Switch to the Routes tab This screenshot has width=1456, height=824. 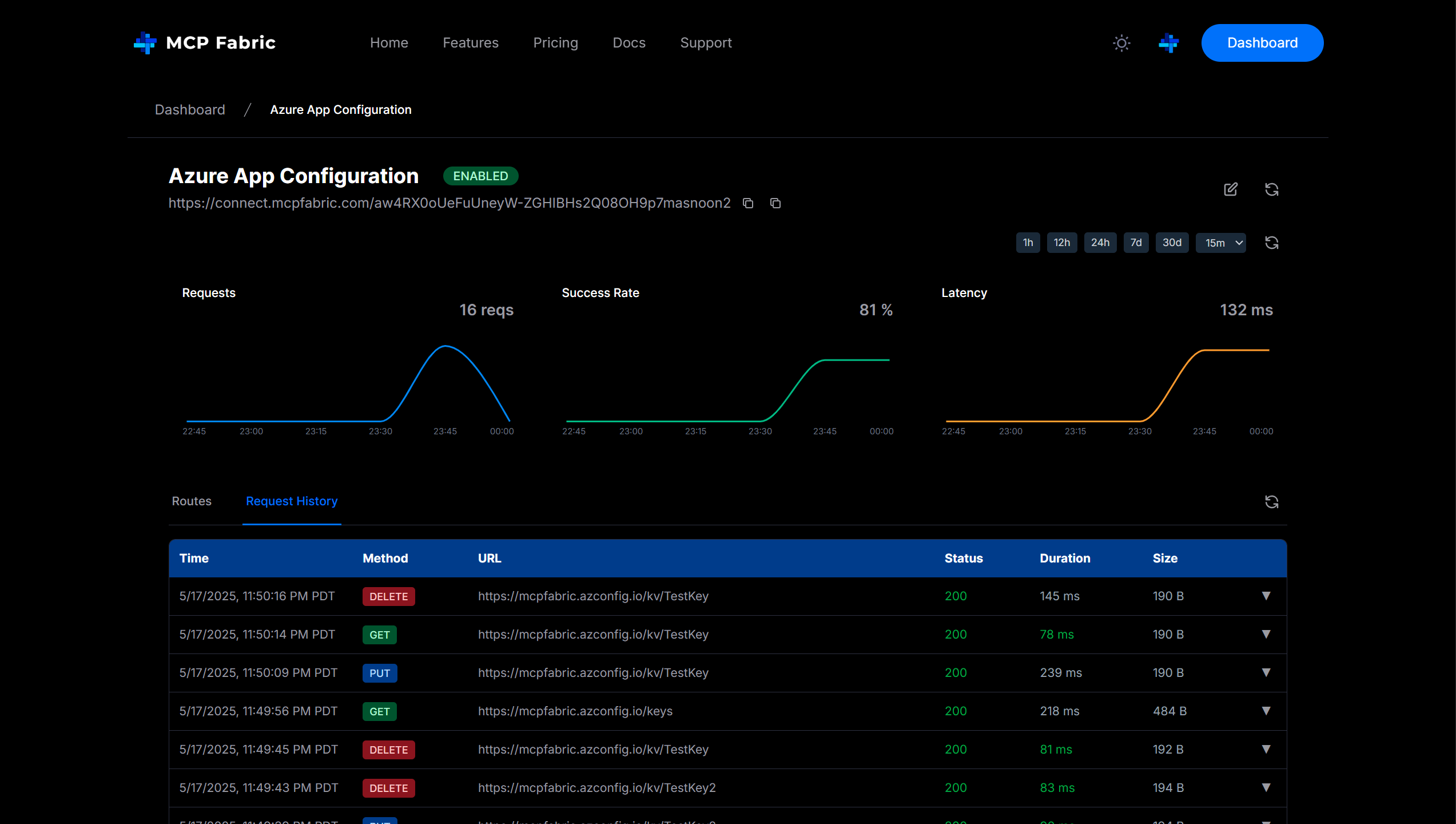(192, 501)
